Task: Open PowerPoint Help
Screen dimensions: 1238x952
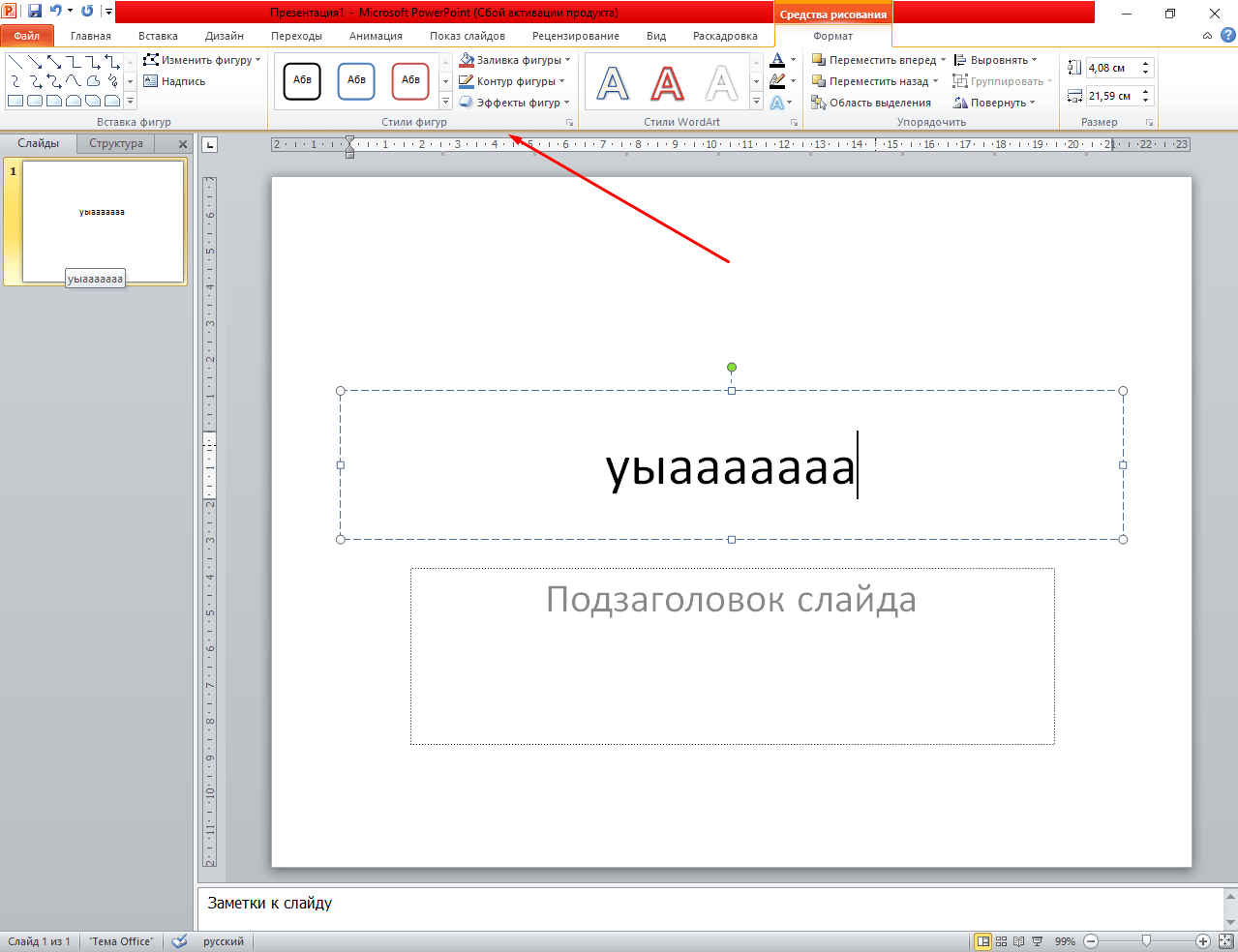Action: click(1227, 36)
